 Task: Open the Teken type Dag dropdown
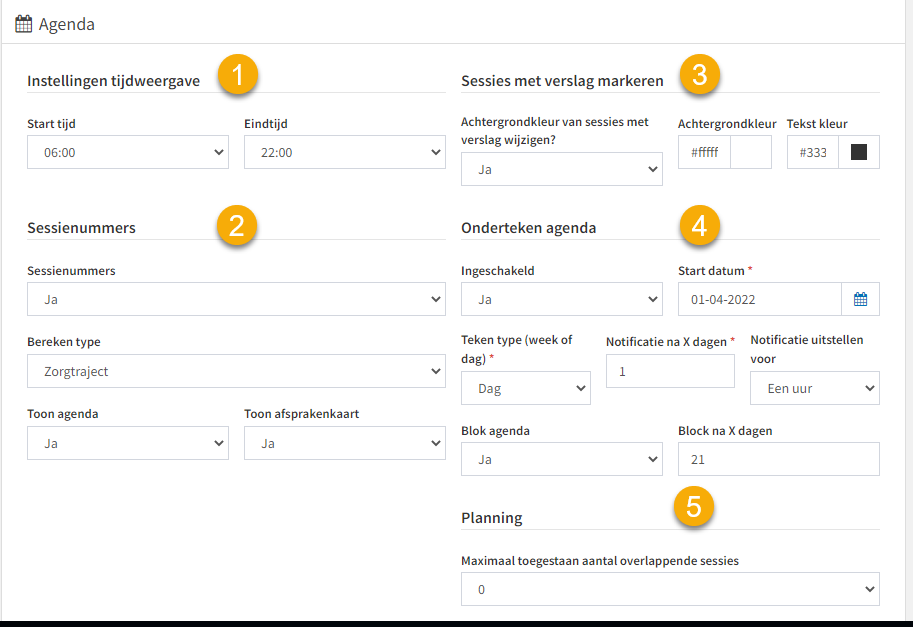[x=526, y=388]
